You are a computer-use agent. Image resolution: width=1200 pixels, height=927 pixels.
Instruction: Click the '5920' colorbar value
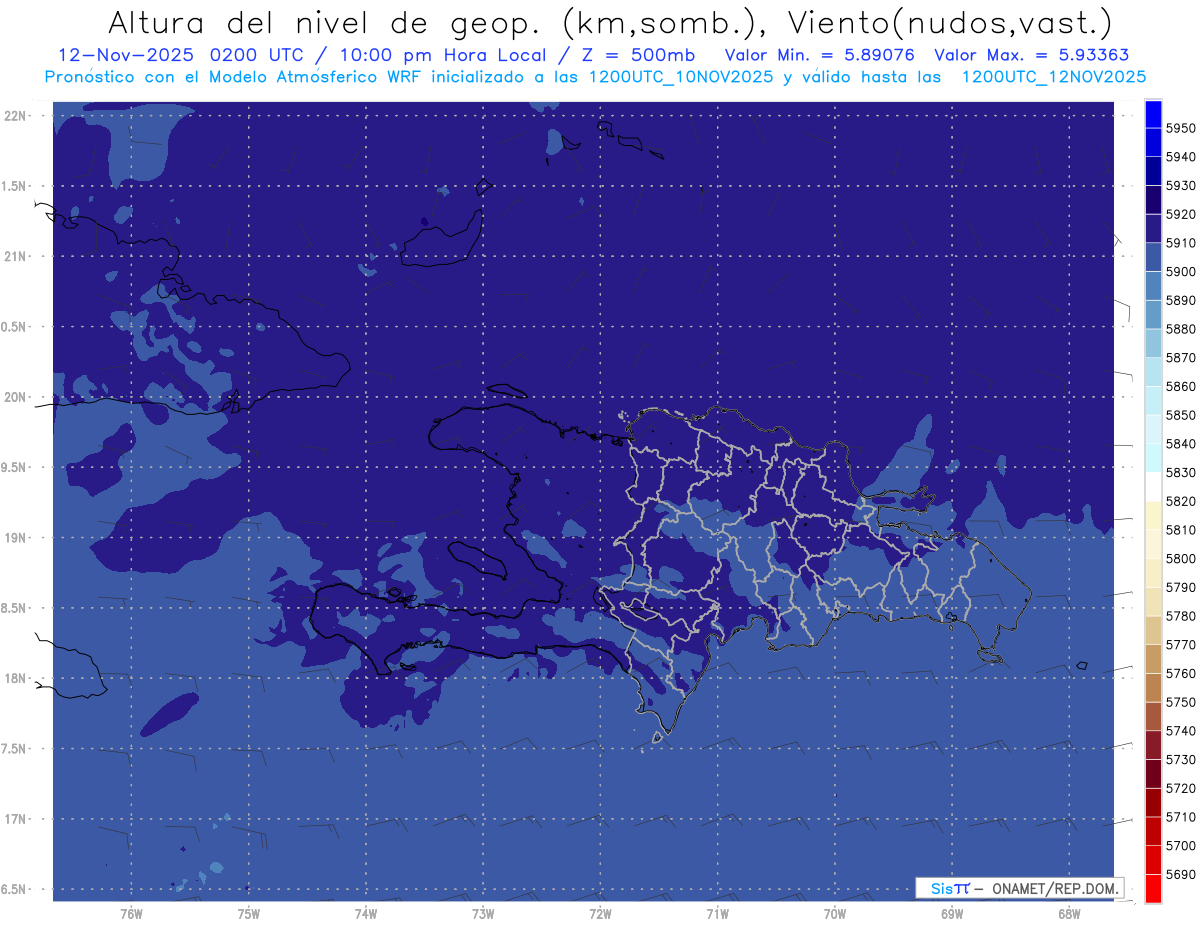pyautogui.click(x=1181, y=214)
